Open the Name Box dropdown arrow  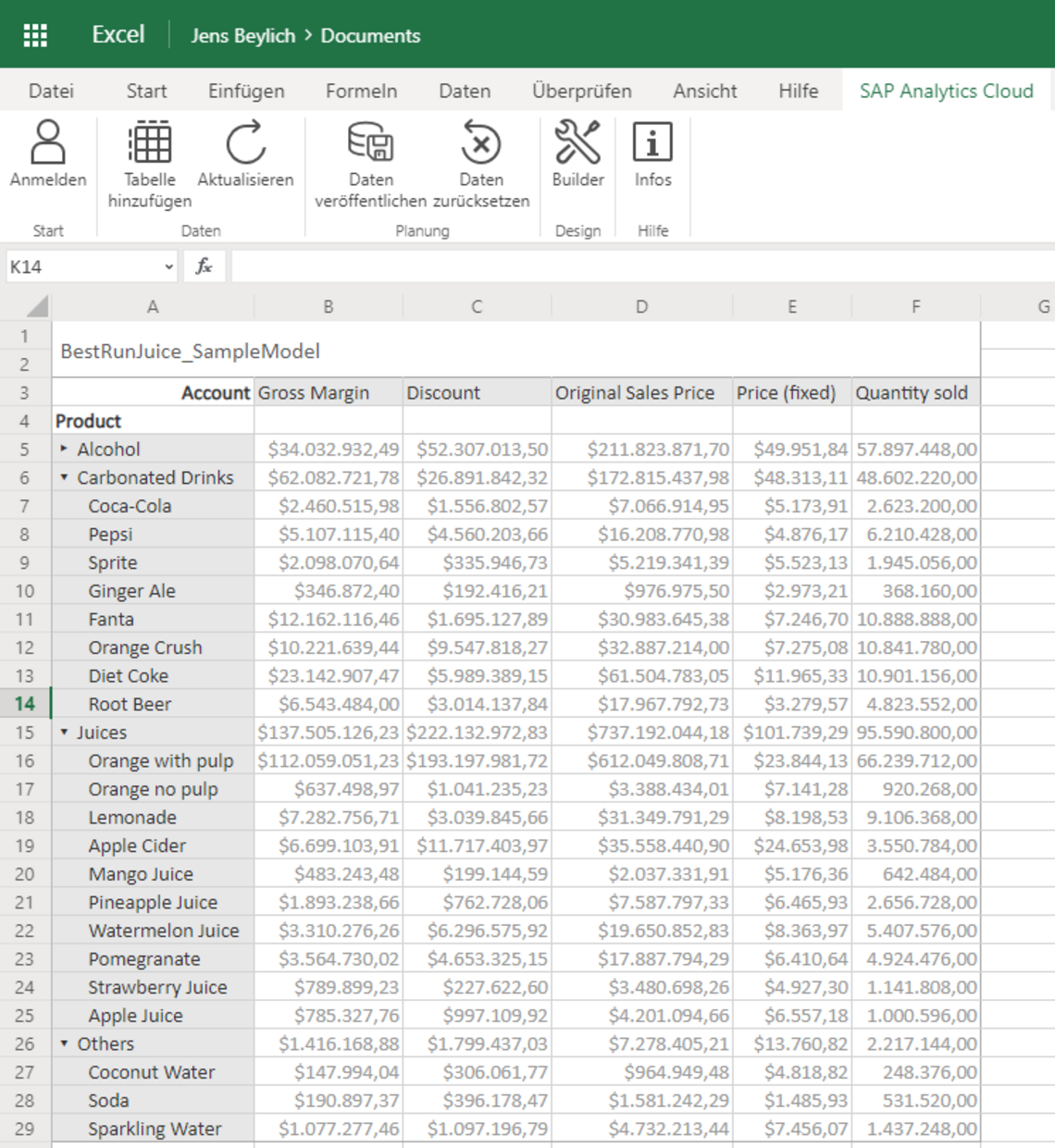coord(168,266)
